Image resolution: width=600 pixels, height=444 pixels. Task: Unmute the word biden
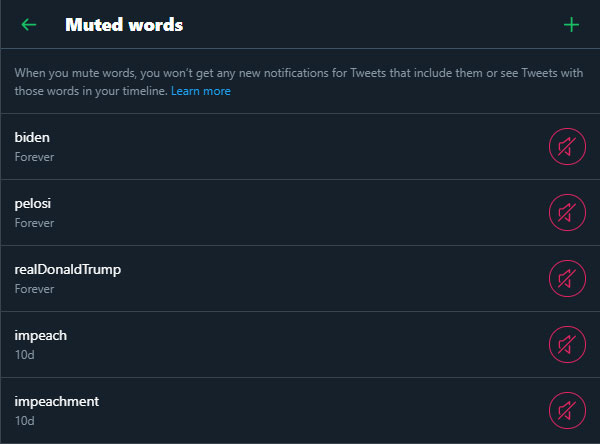[x=567, y=147]
